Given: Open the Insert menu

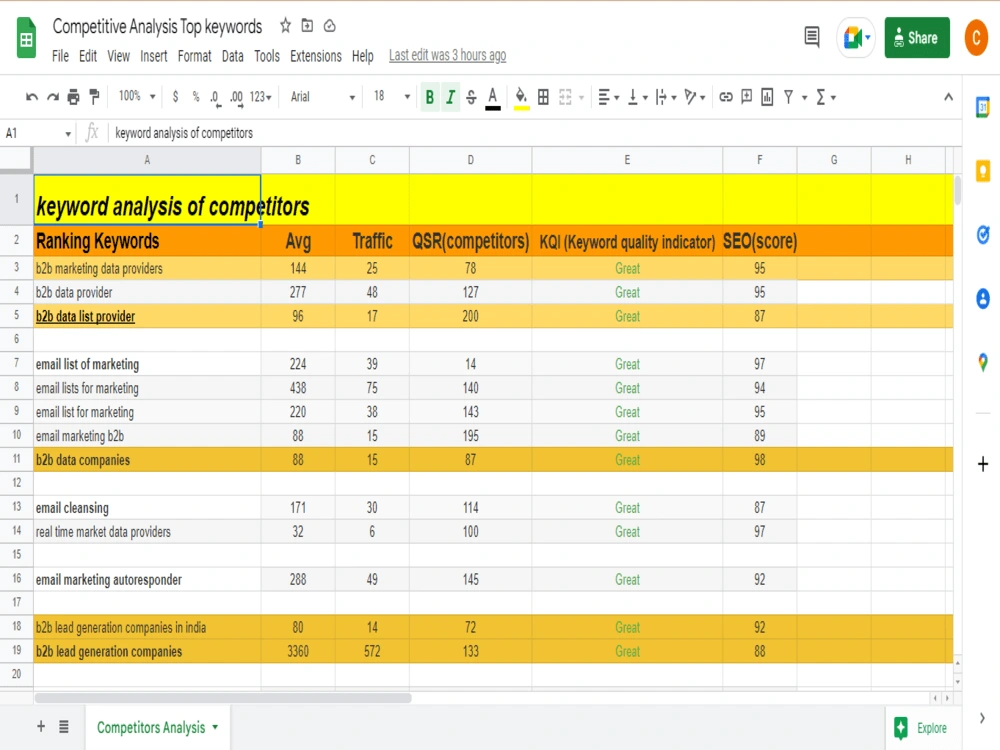Looking at the screenshot, I should pos(154,56).
